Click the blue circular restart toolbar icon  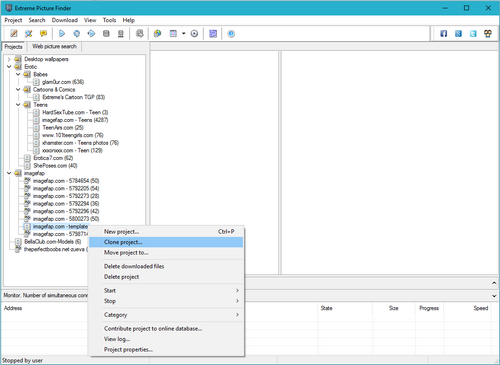(x=77, y=33)
